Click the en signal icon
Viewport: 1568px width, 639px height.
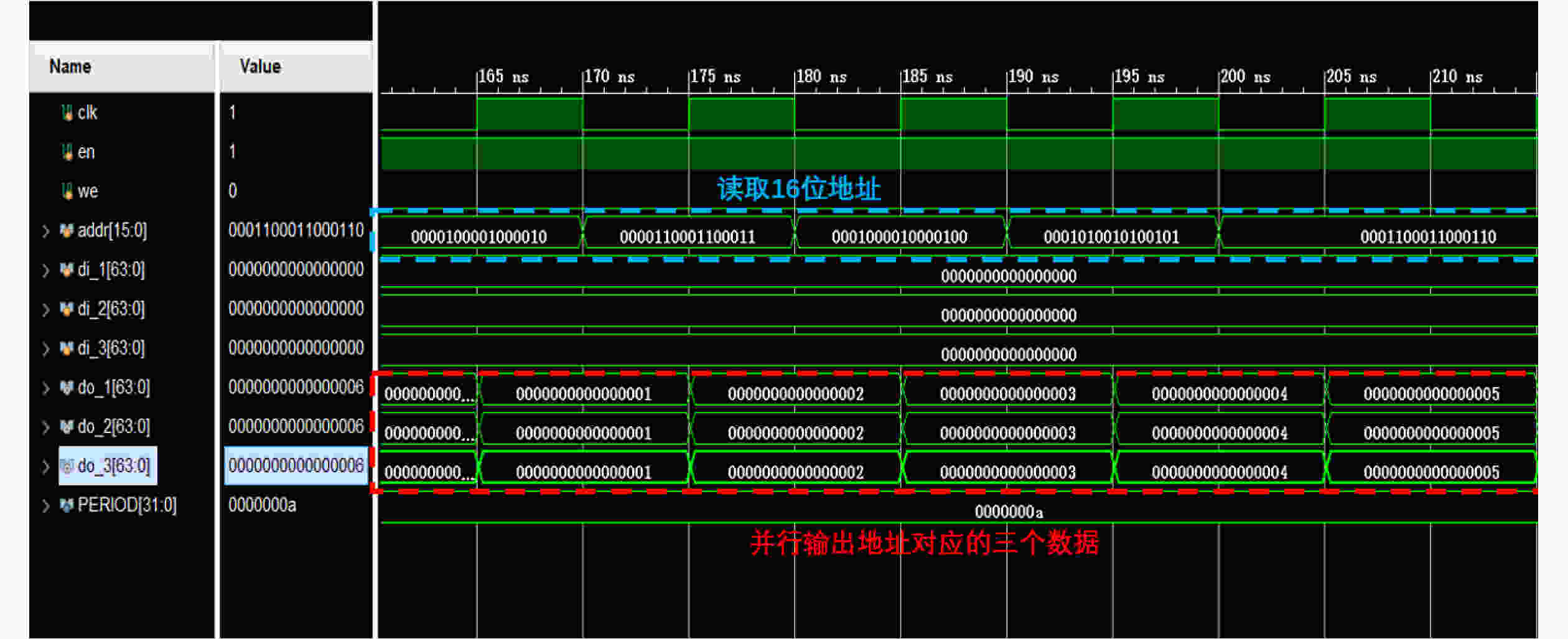coord(67,152)
